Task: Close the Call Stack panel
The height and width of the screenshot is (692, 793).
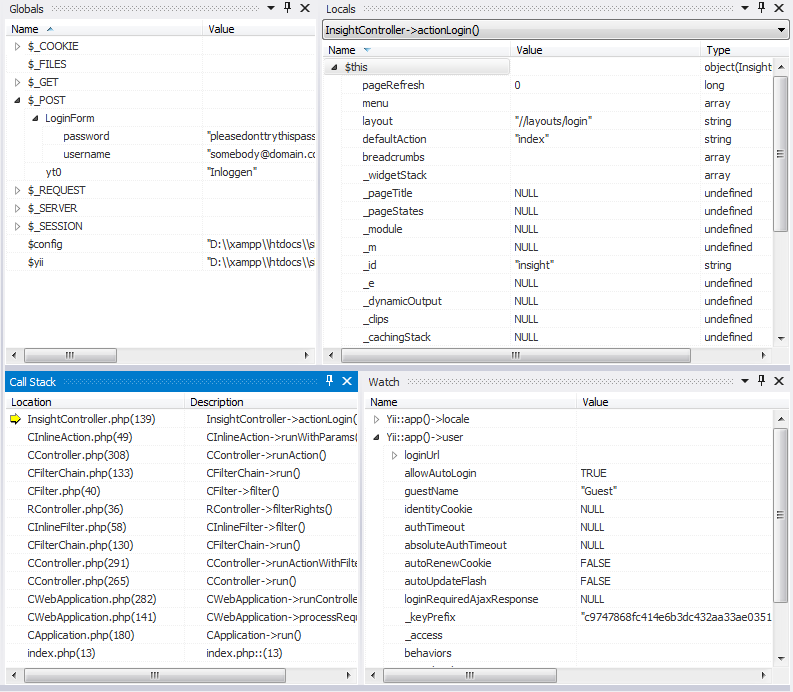Action: point(347,381)
